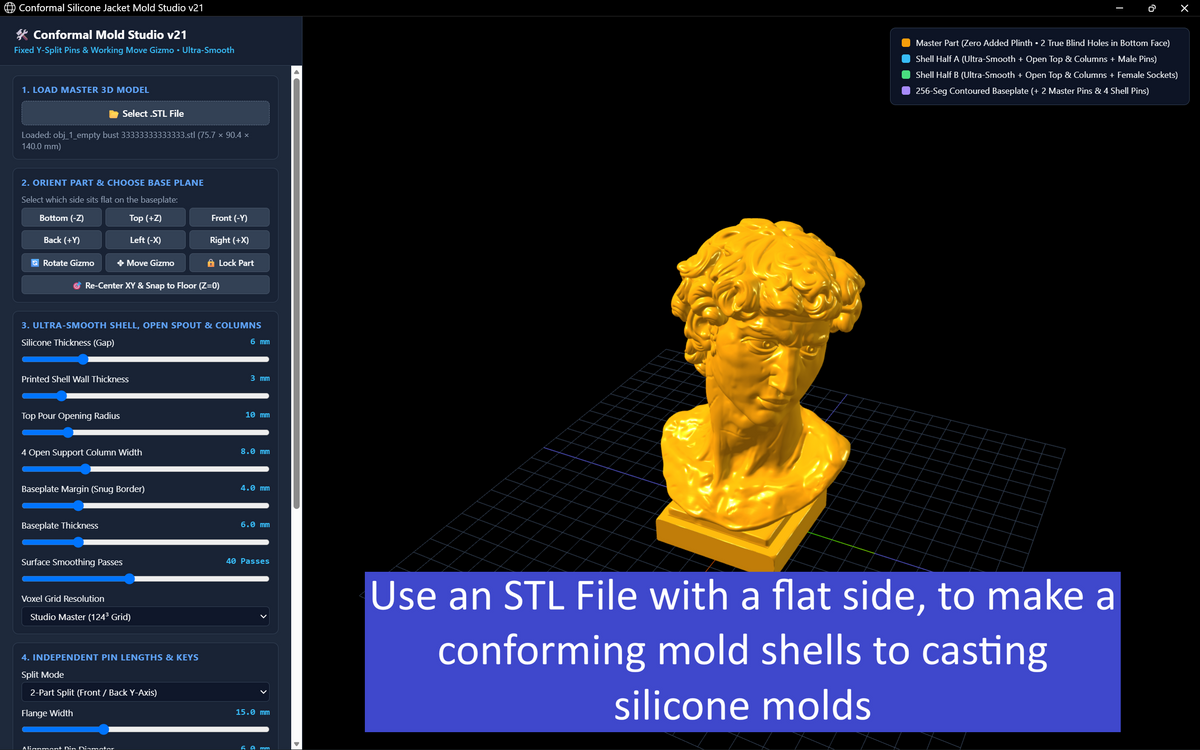Choose Left (-X) base plane

point(145,240)
